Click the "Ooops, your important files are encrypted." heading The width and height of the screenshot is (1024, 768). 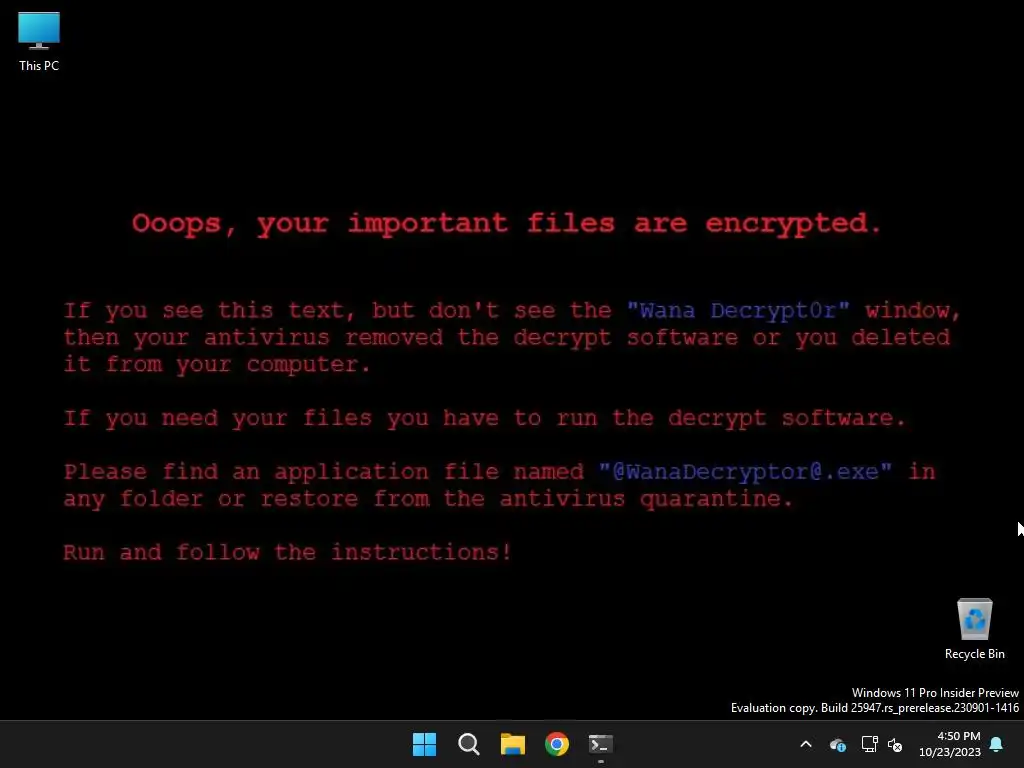[507, 224]
